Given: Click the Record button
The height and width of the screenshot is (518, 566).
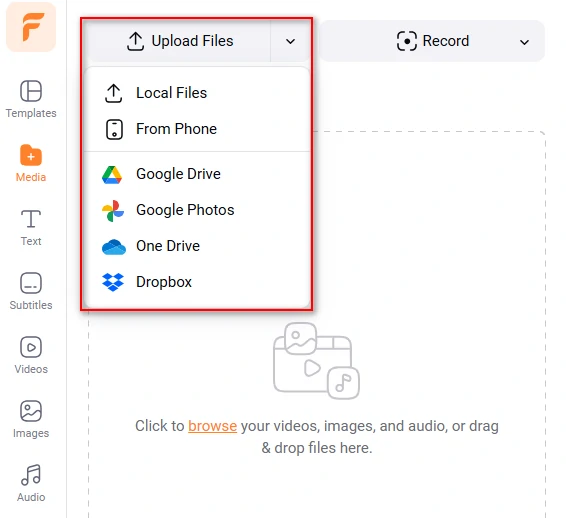Looking at the screenshot, I should (432, 41).
